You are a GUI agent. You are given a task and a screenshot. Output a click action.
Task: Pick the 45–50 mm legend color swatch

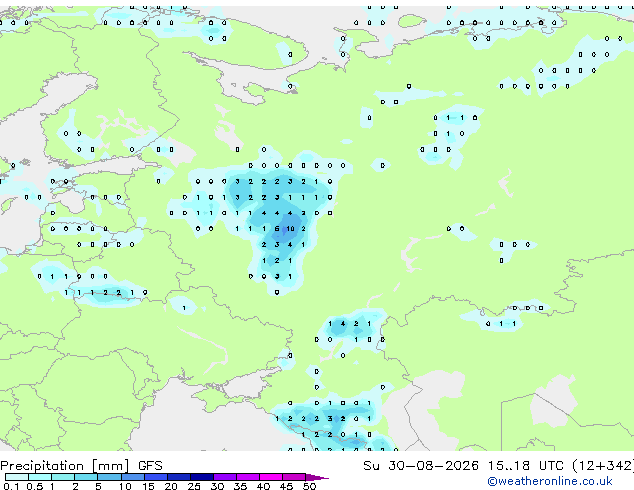[x=294, y=477]
